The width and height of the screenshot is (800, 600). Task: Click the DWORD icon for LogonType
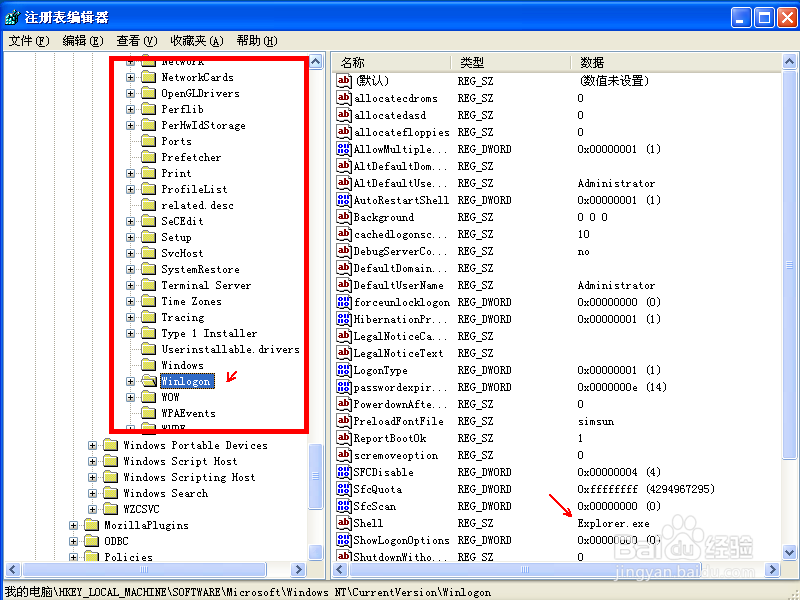344,370
